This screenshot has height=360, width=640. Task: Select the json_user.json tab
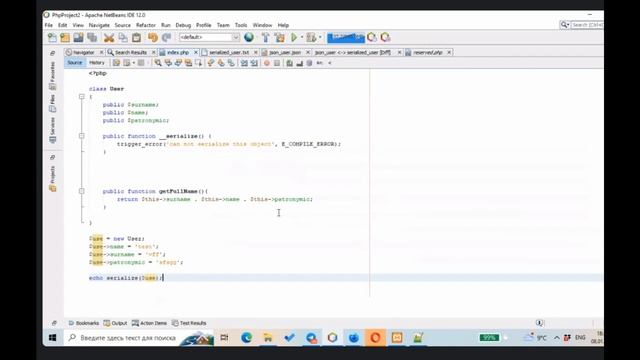285,53
